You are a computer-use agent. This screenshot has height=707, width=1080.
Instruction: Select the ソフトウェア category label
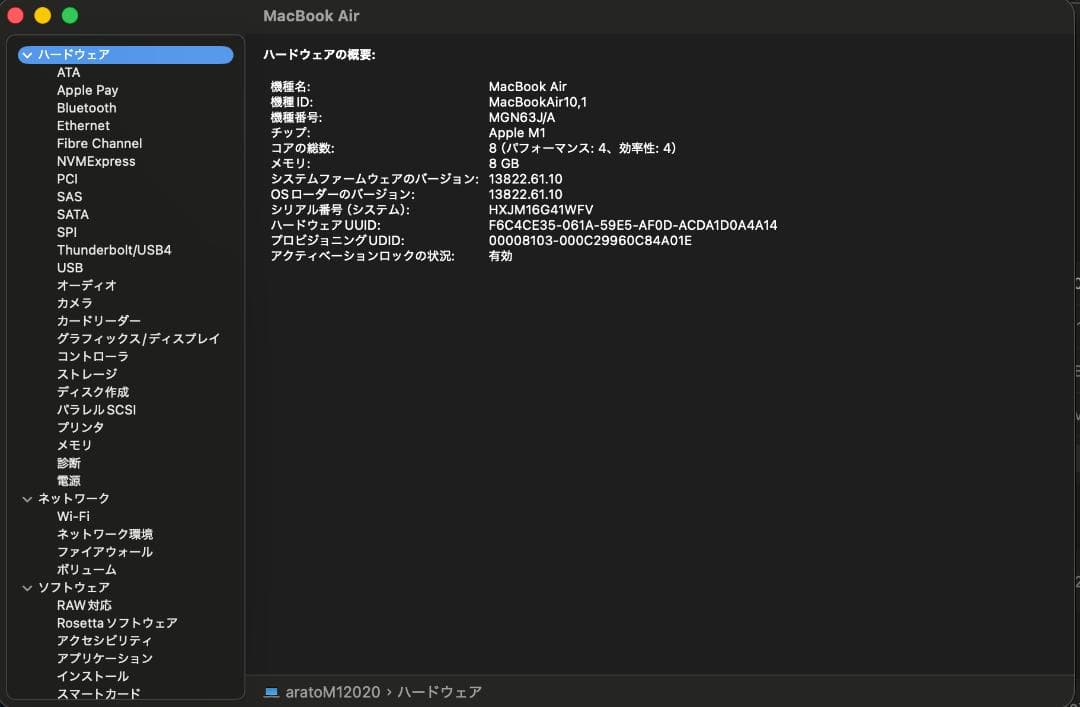(73, 588)
